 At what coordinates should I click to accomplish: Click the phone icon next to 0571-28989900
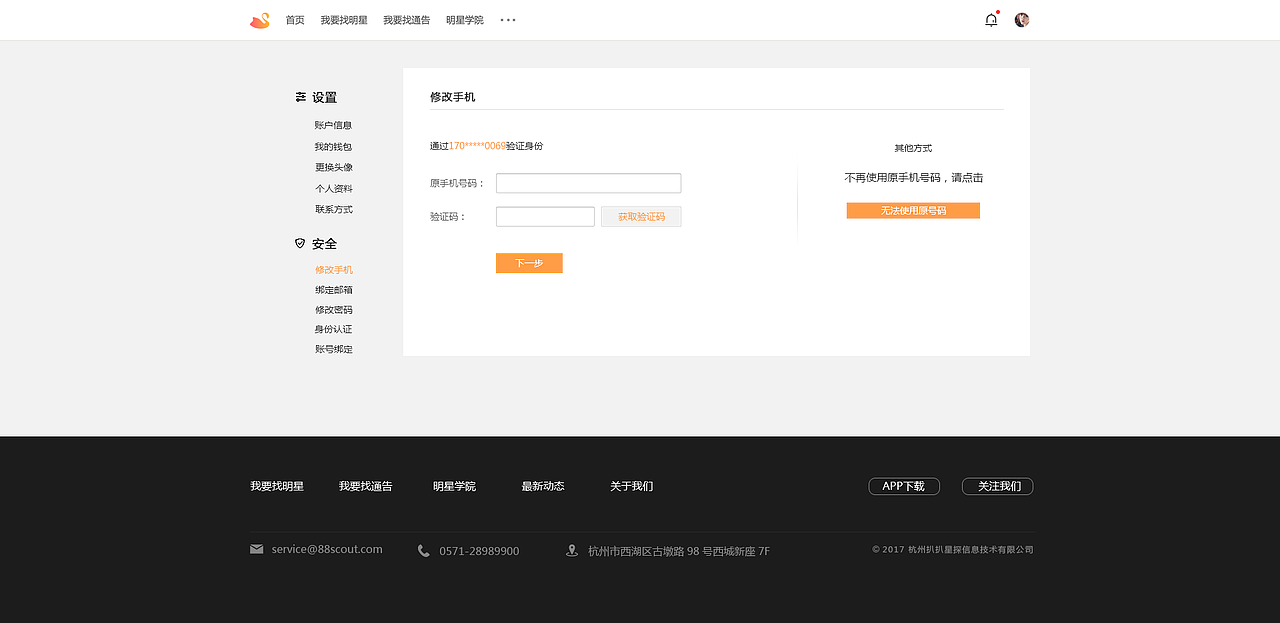pos(422,550)
